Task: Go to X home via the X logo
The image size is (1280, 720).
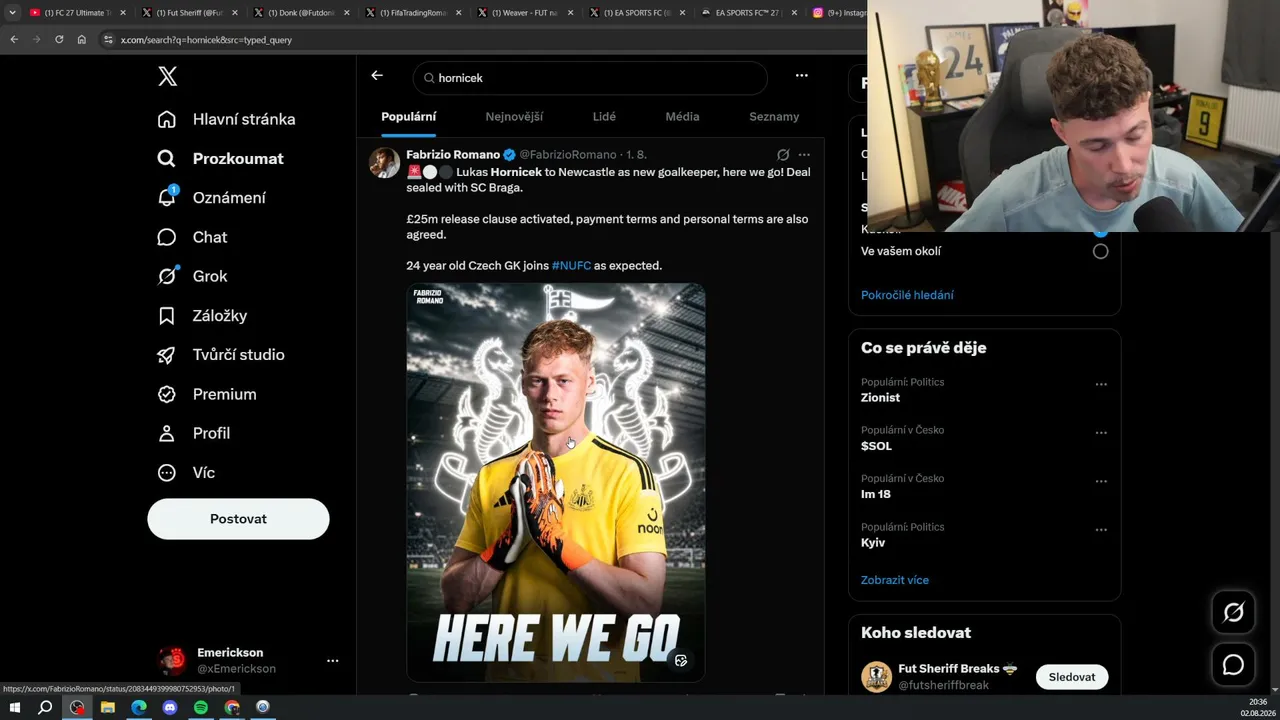Action: click(x=167, y=76)
